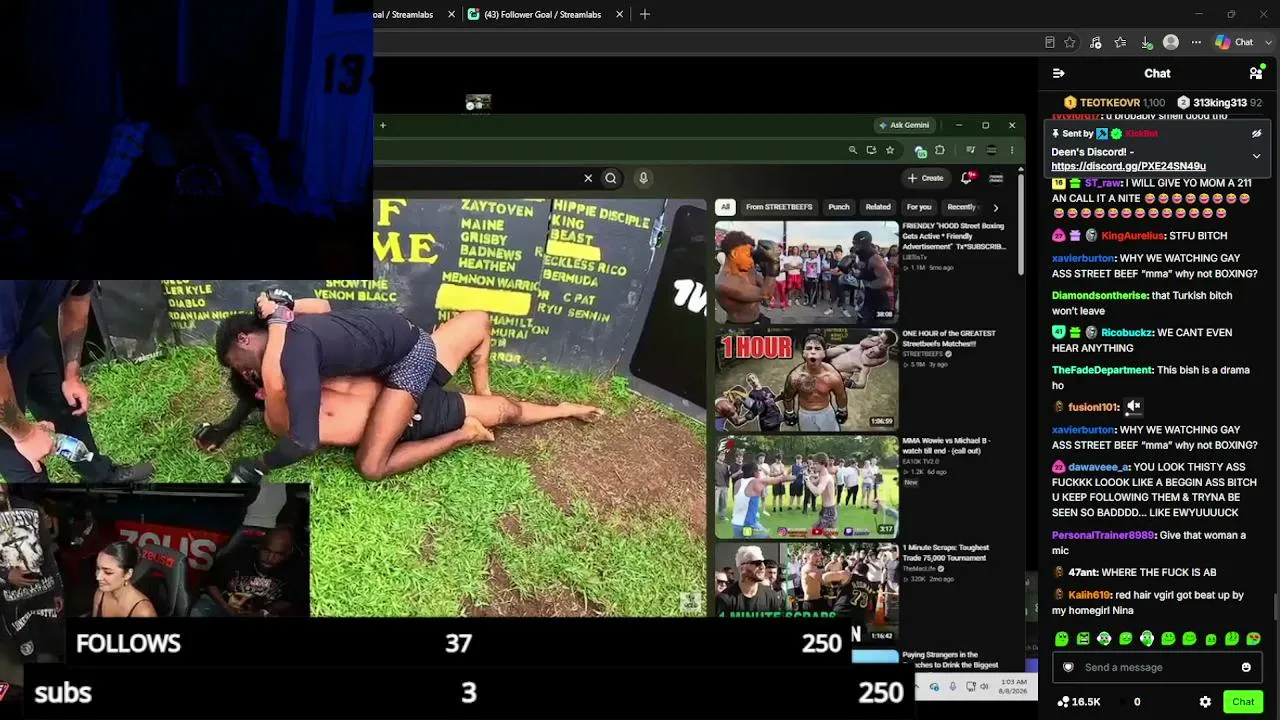Open the MMA Wowie vs Michael B title
Image resolution: width=1280 pixels, height=720 pixels.
pyautogui.click(x=946, y=446)
